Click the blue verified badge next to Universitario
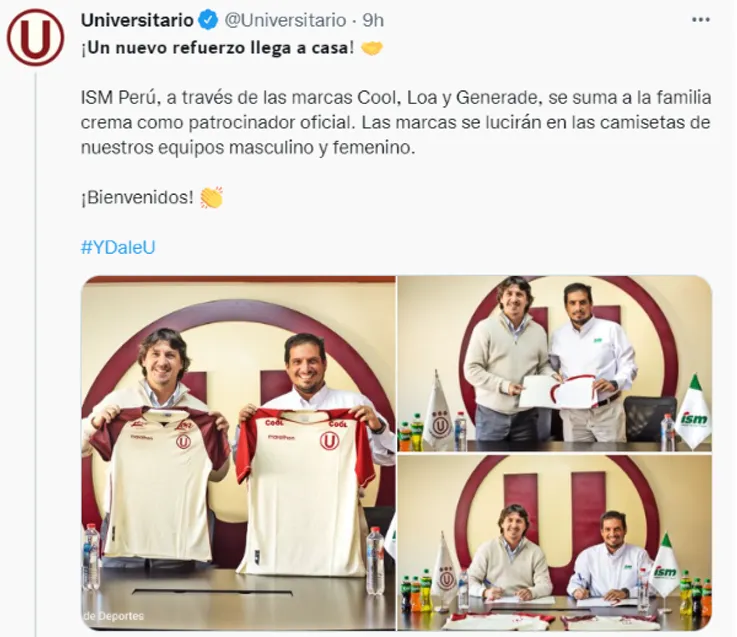The image size is (737, 637). tap(209, 20)
